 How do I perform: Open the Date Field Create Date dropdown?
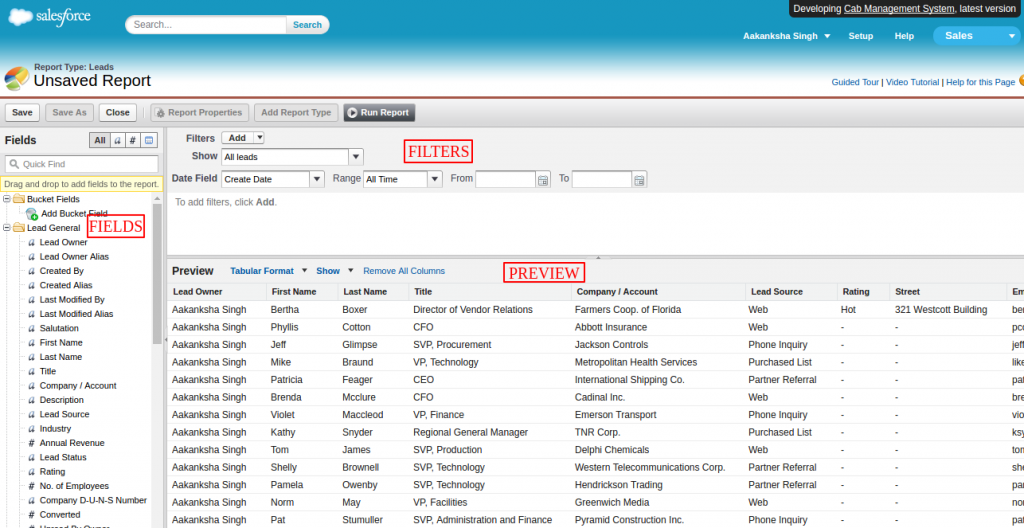pos(317,179)
